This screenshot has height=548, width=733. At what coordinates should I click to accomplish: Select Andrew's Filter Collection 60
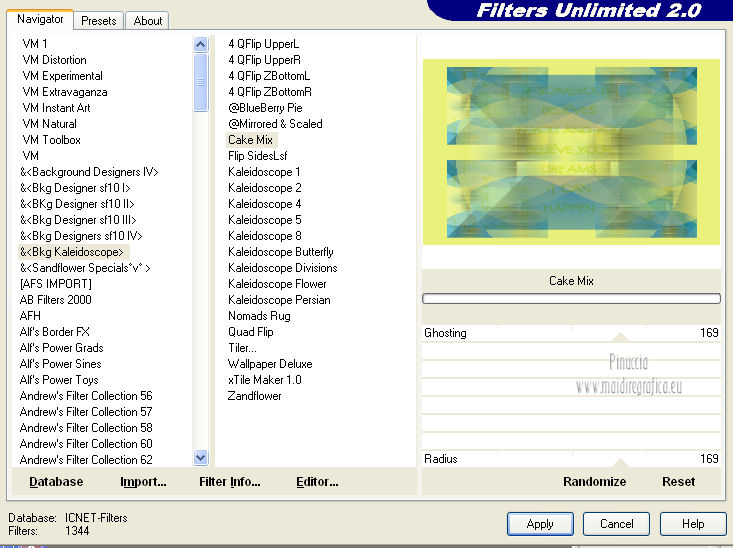pyautogui.click(x=86, y=444)
